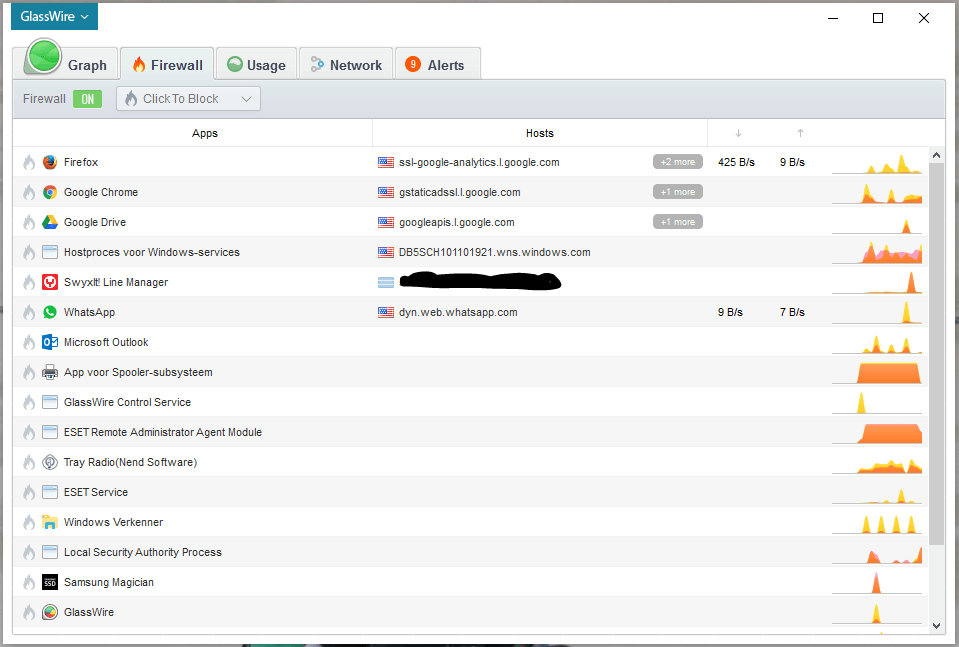Expand +1 more hosts for Google Chrome
959x647 pixels.
click(678, 192)
